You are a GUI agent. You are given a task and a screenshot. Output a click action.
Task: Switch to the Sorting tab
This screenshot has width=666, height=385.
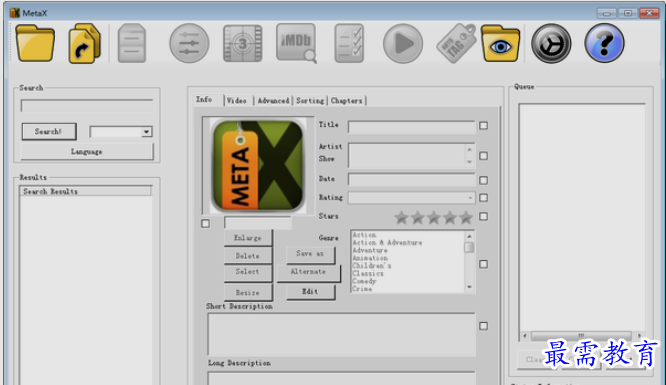(310, 101)
